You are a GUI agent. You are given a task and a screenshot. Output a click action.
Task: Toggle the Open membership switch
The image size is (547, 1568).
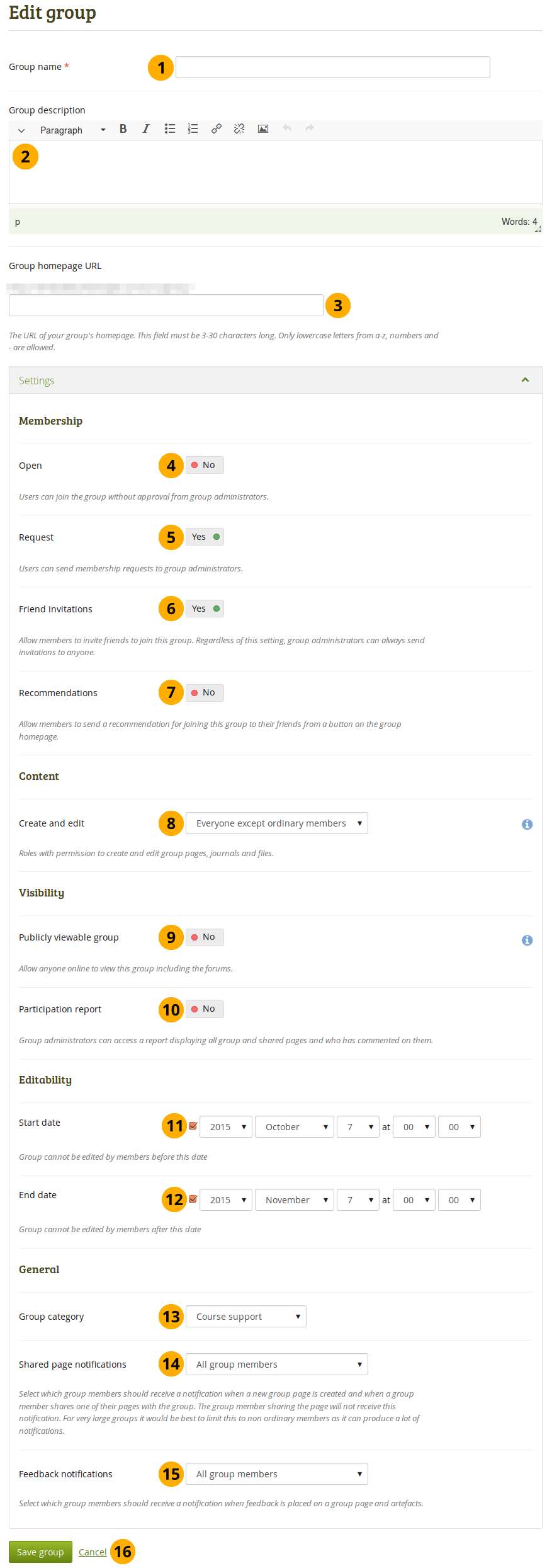(x=205, y=465)
